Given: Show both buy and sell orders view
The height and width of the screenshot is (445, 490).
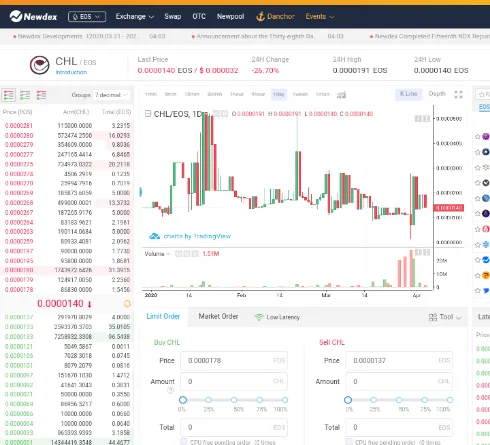Looking at the screenshot, I should coord(9,95).
